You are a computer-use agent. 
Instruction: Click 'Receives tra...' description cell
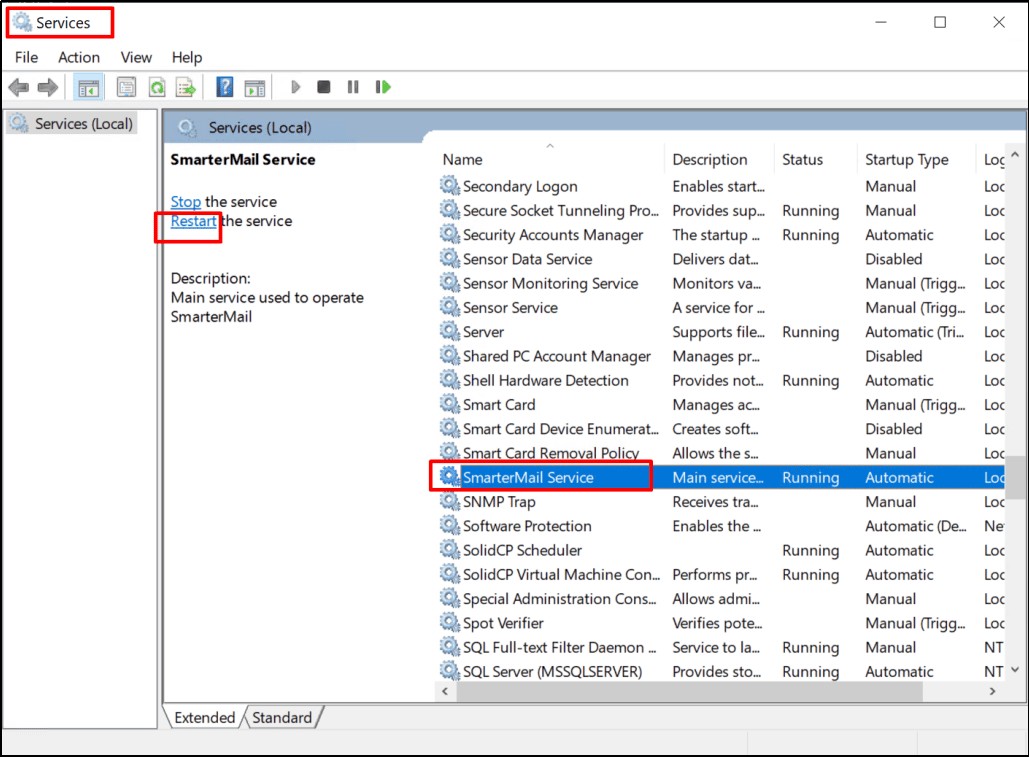(x=715, y=501)
